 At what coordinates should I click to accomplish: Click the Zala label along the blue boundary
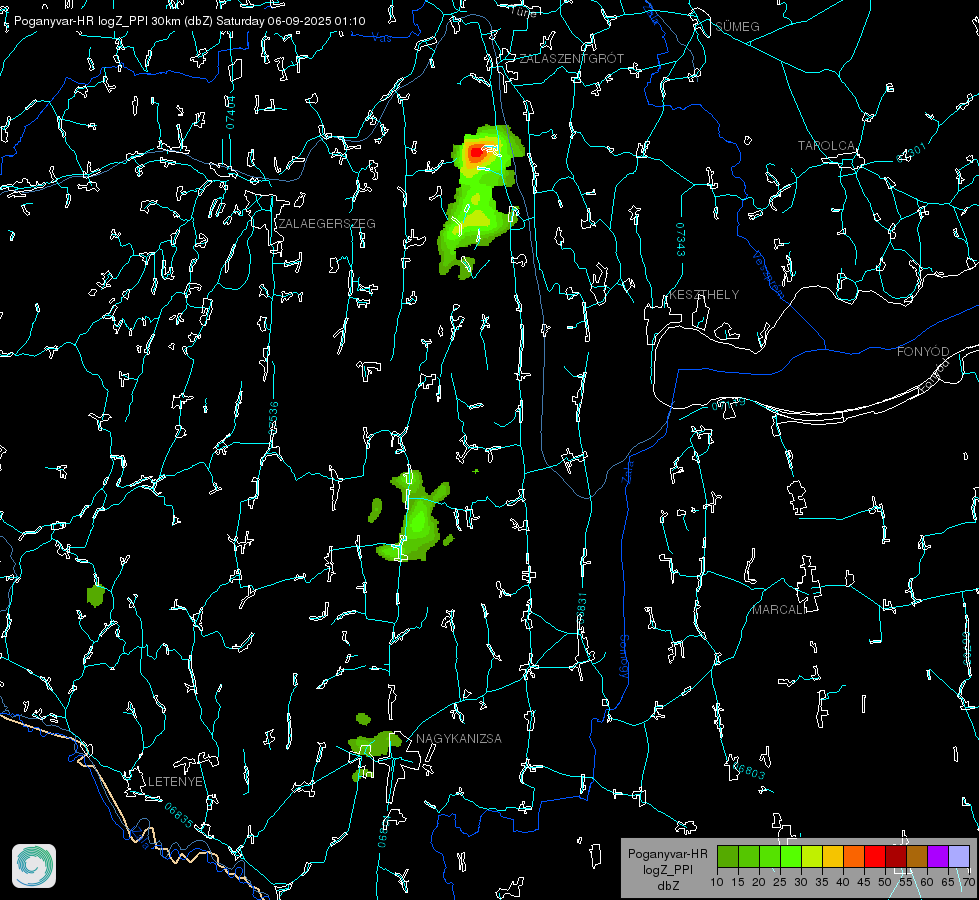pyautogui.click(x=628, y=470)
